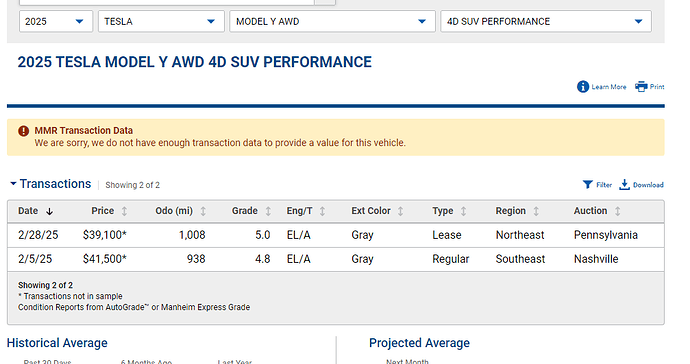690x364 pixels.
Task: Sort by Ext Color column arrows
Action: pyautogui.click(x=400, y=211)
